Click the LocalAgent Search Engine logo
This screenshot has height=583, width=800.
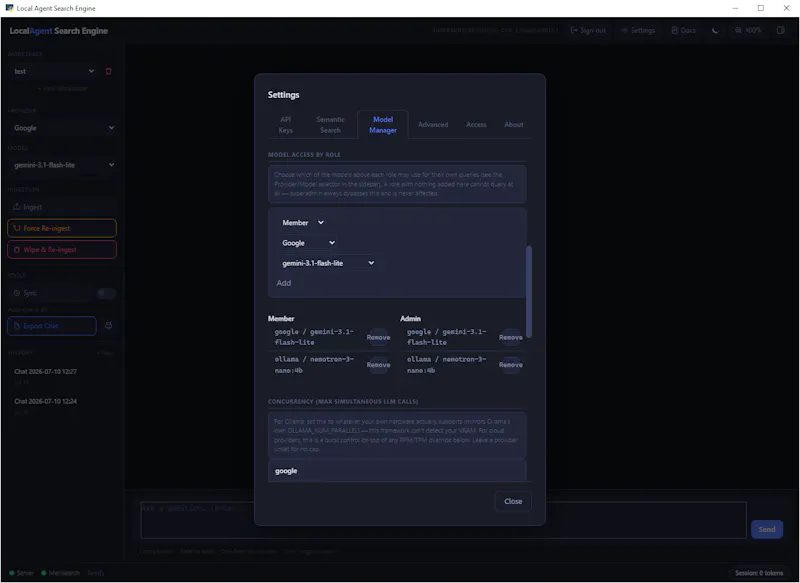pos(59,31)
